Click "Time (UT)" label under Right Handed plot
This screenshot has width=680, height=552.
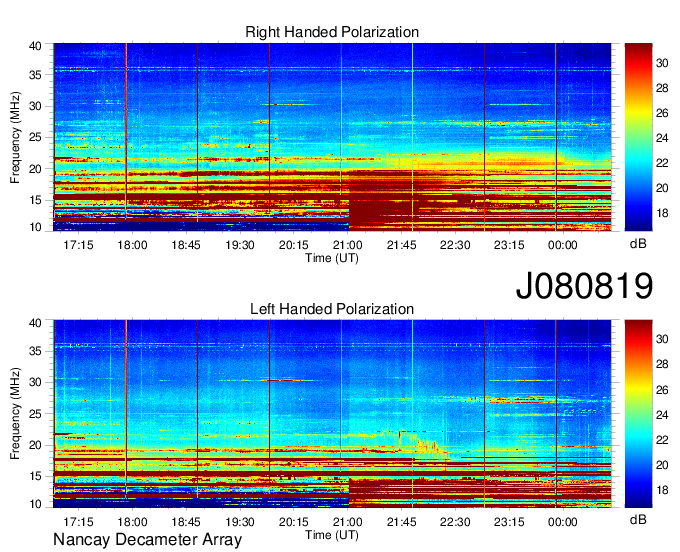tap(332, 258)
